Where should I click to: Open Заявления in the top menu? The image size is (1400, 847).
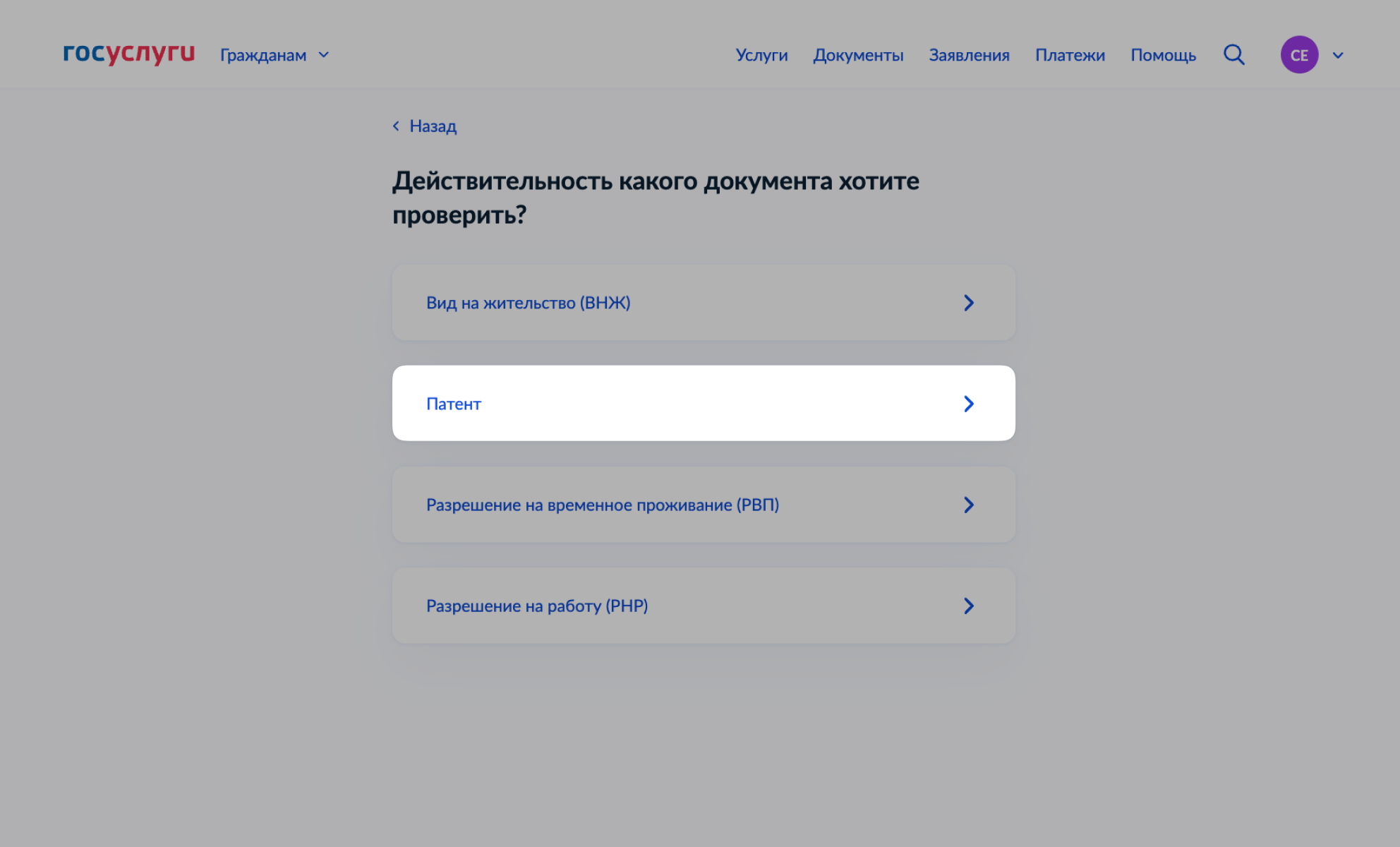969,55
